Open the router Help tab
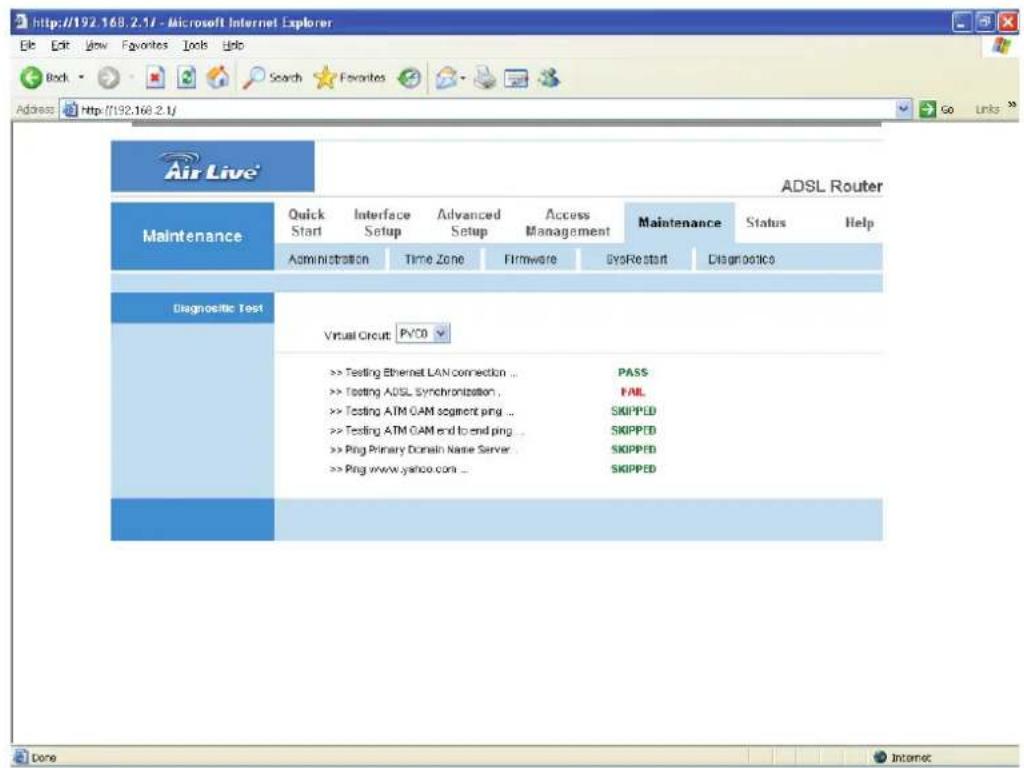 [859, 223]
